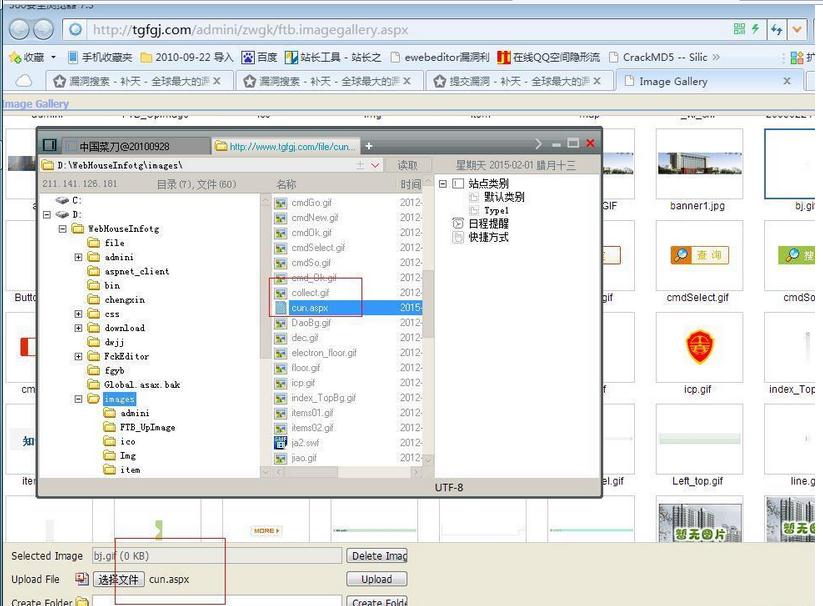Expand the download folder

click(x=78, y=328)
